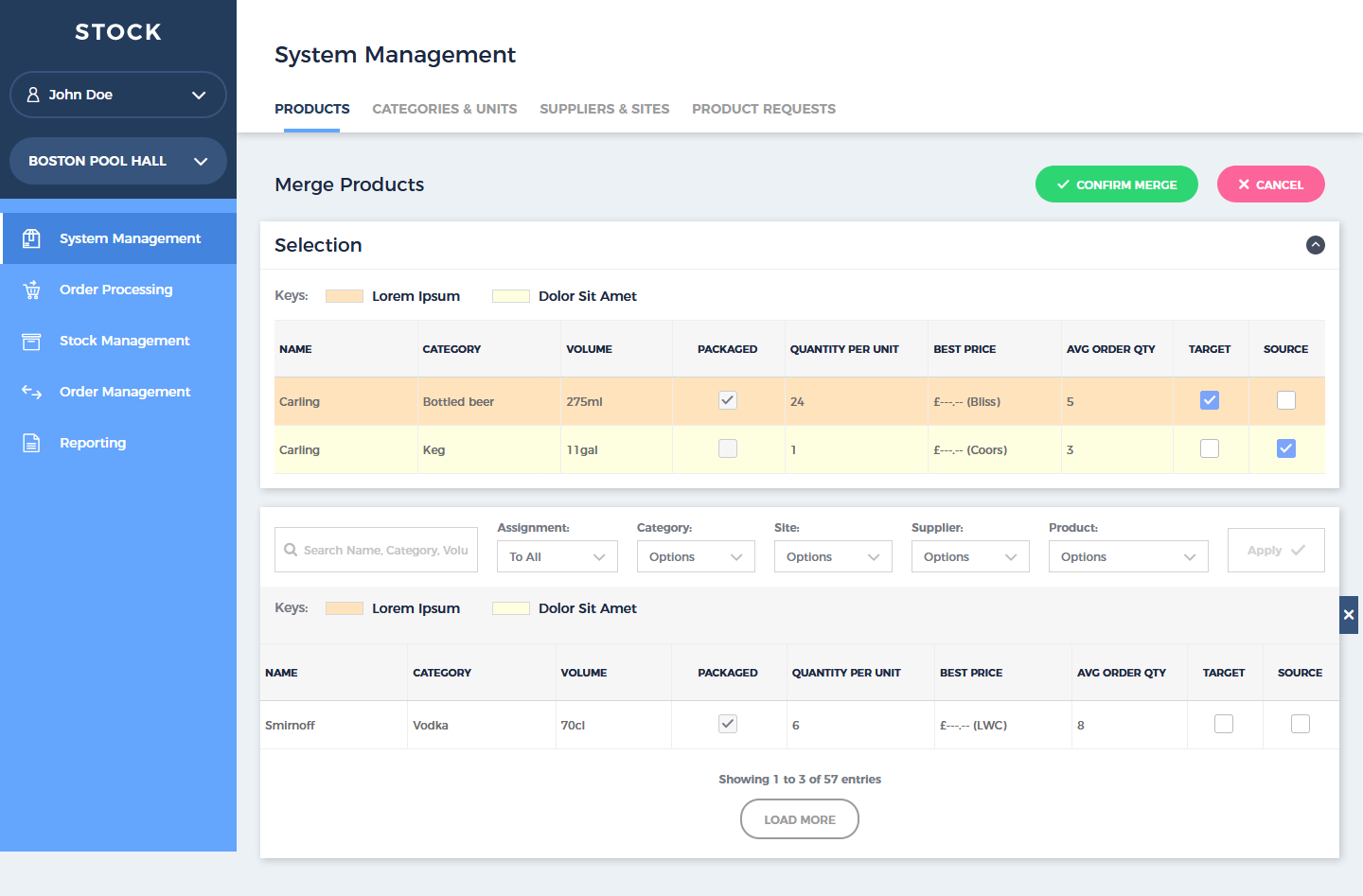Switch to Categories & Units tab
The height and width of the screenshot is (896, 1363).
tap(444, 109)
